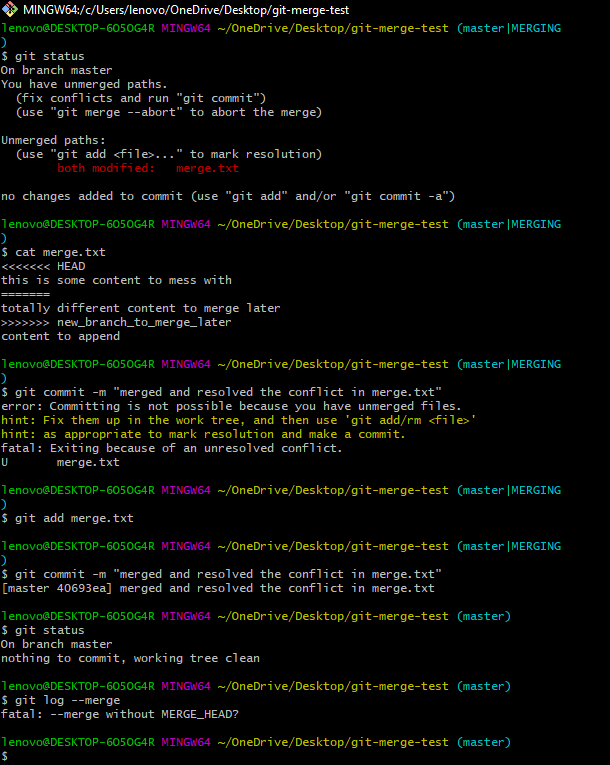Viewport: 610px width, 765px height.
Task: Click the "<<<<<<< HEAD" conflict marker
Action: pyautogui.click(x=43, y=266)
